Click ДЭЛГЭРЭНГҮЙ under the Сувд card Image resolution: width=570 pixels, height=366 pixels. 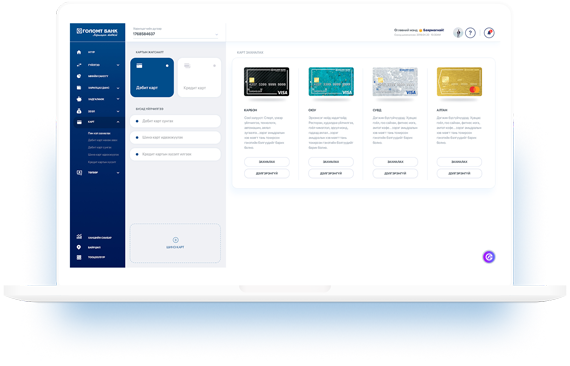click(395, 173)
